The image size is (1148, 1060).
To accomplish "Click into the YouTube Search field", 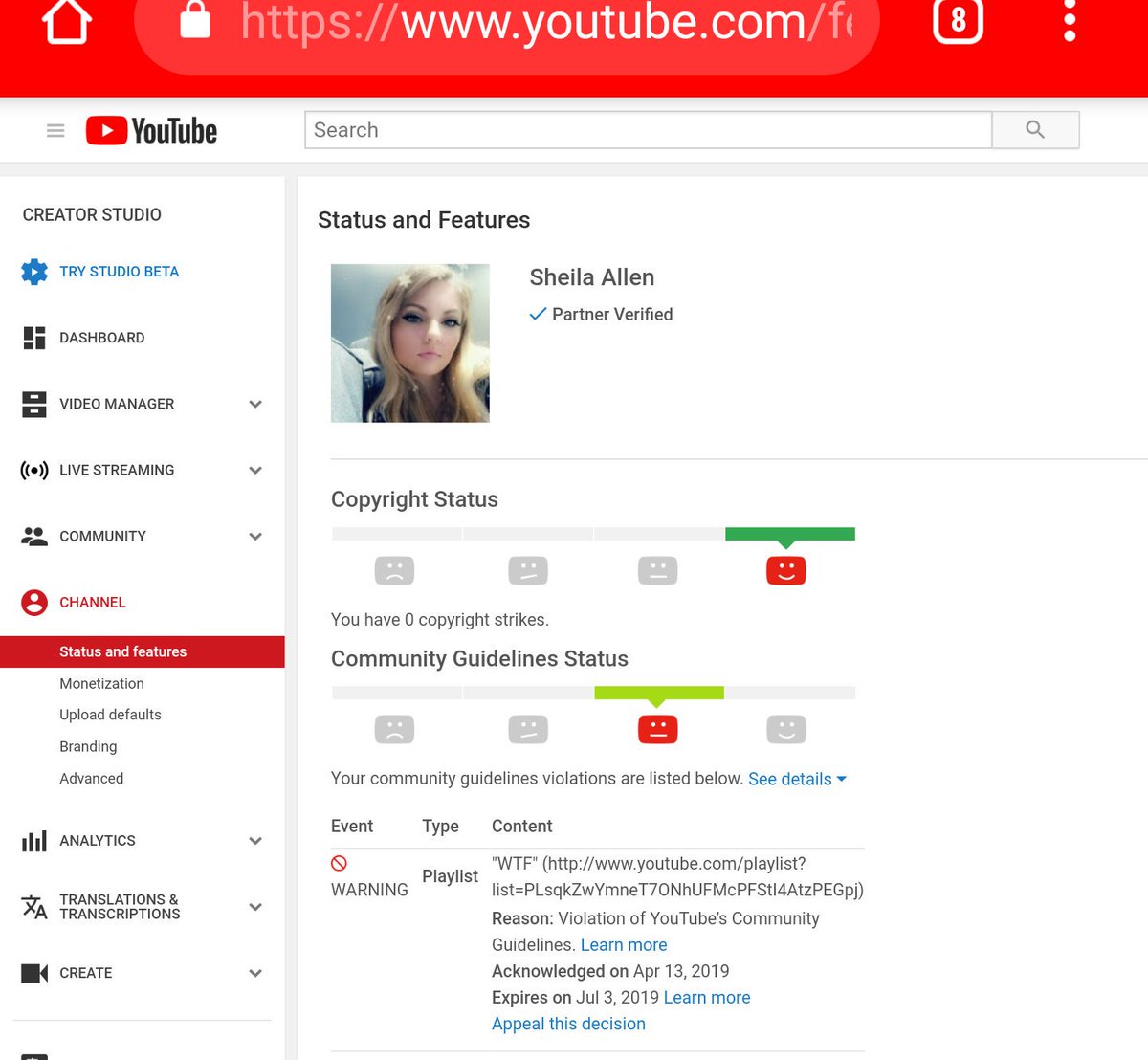I will [x=648, y=130].
